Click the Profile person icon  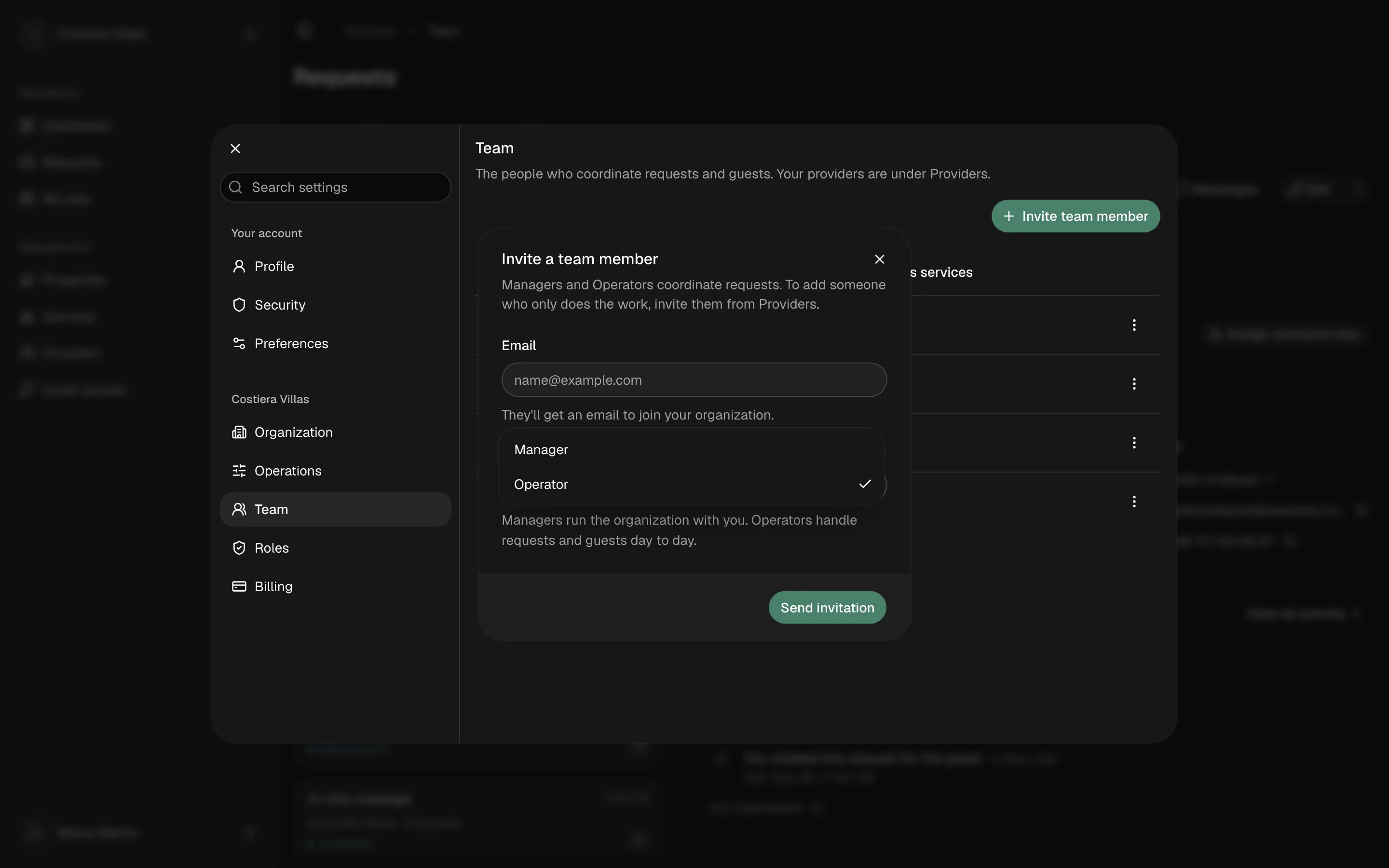(x=239, y=266)
